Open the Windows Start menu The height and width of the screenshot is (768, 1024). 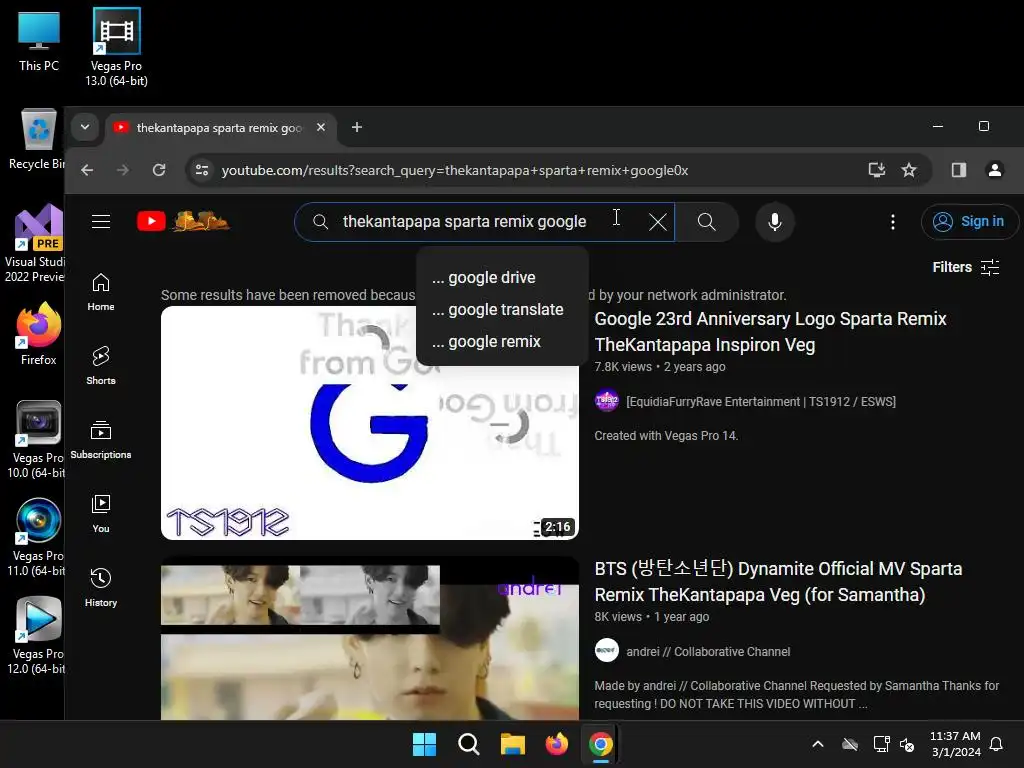coord(424,744)
